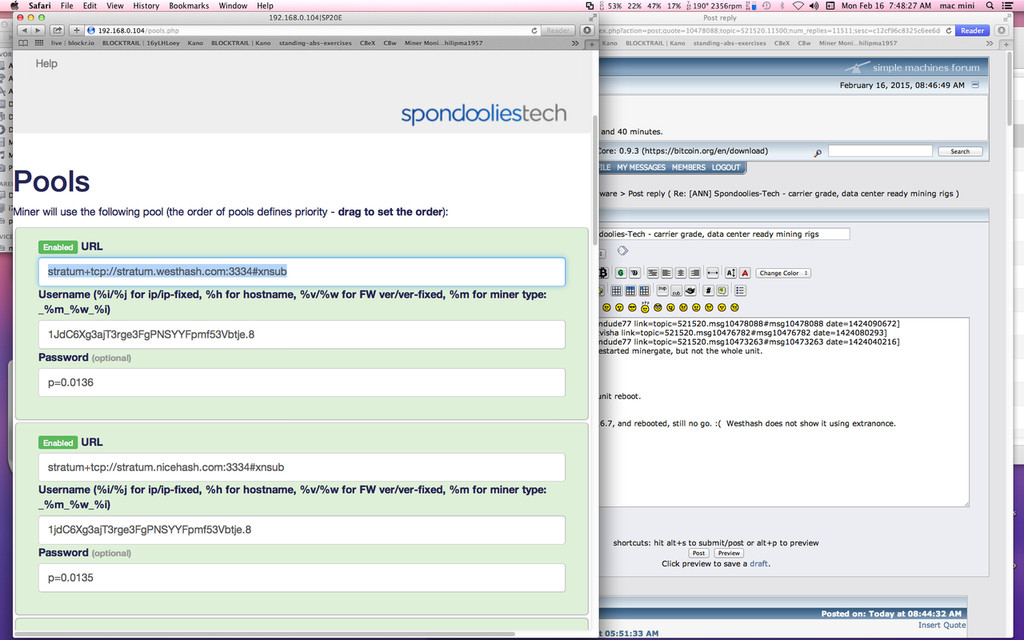Click the forum search magnifier icon
Screen dimensions: 1024x640
click(x=818, y=153)
